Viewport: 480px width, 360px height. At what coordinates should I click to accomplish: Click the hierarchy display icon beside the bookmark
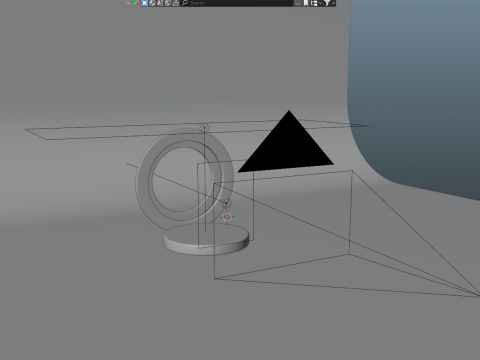point(314,3)
